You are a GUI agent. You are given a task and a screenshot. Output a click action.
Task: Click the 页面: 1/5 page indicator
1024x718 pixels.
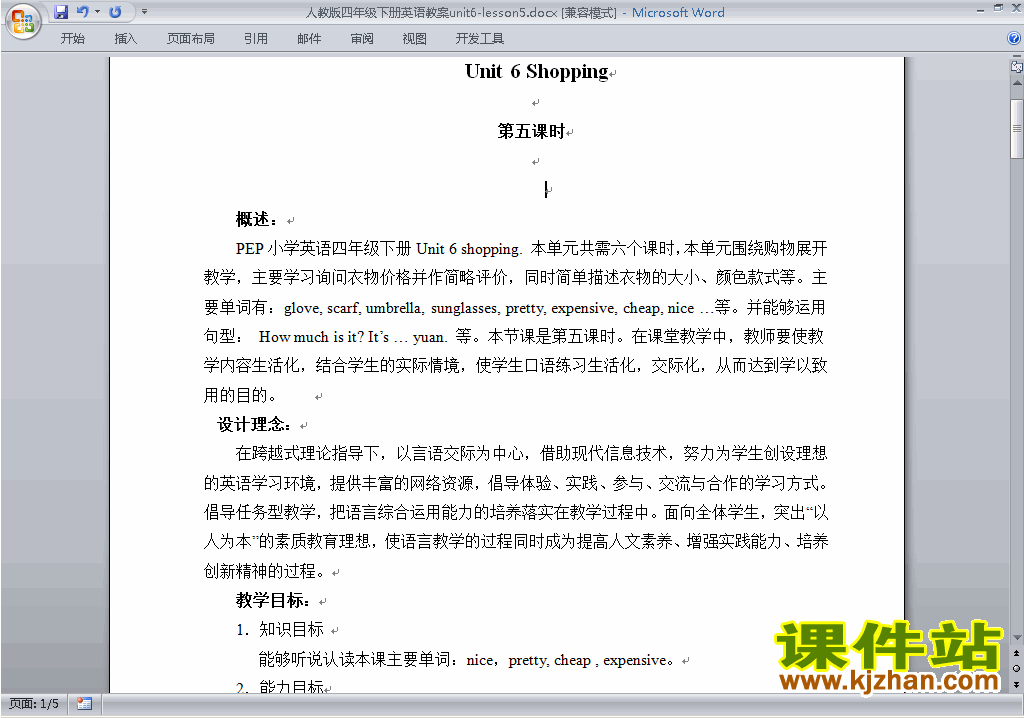pyautogui.click(x=34, y=704)
